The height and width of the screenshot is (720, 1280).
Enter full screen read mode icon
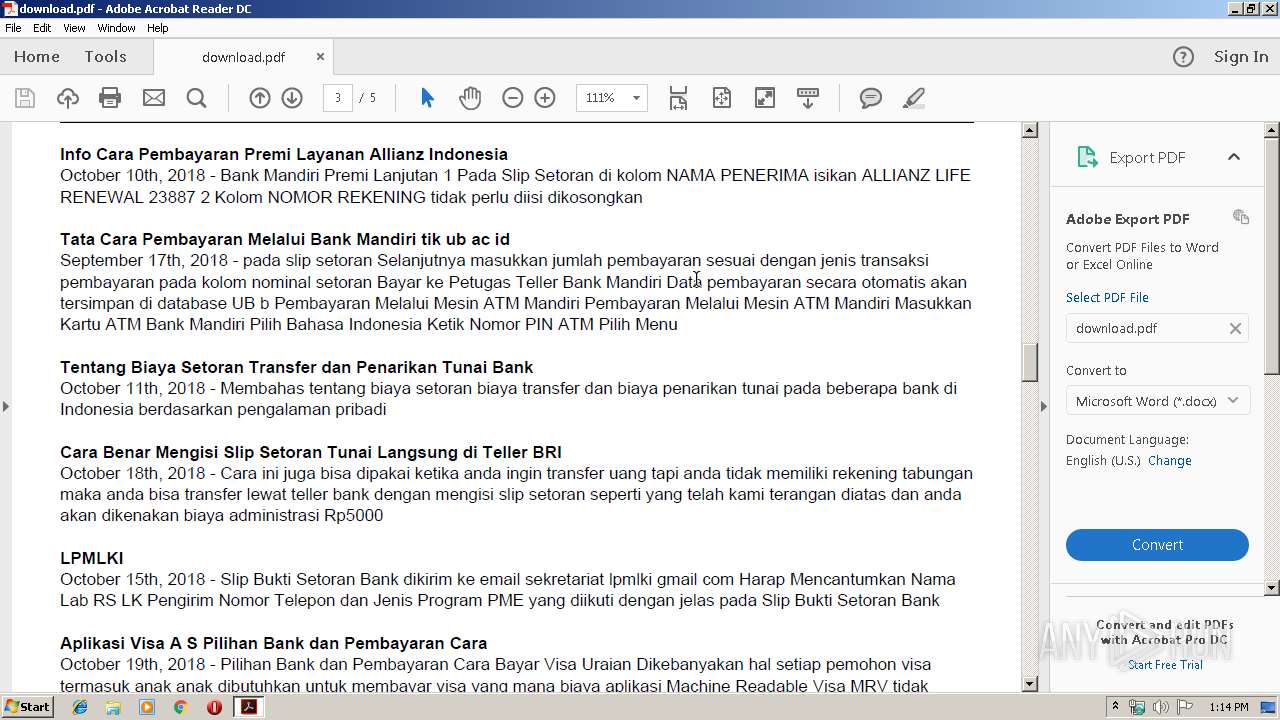765,98
